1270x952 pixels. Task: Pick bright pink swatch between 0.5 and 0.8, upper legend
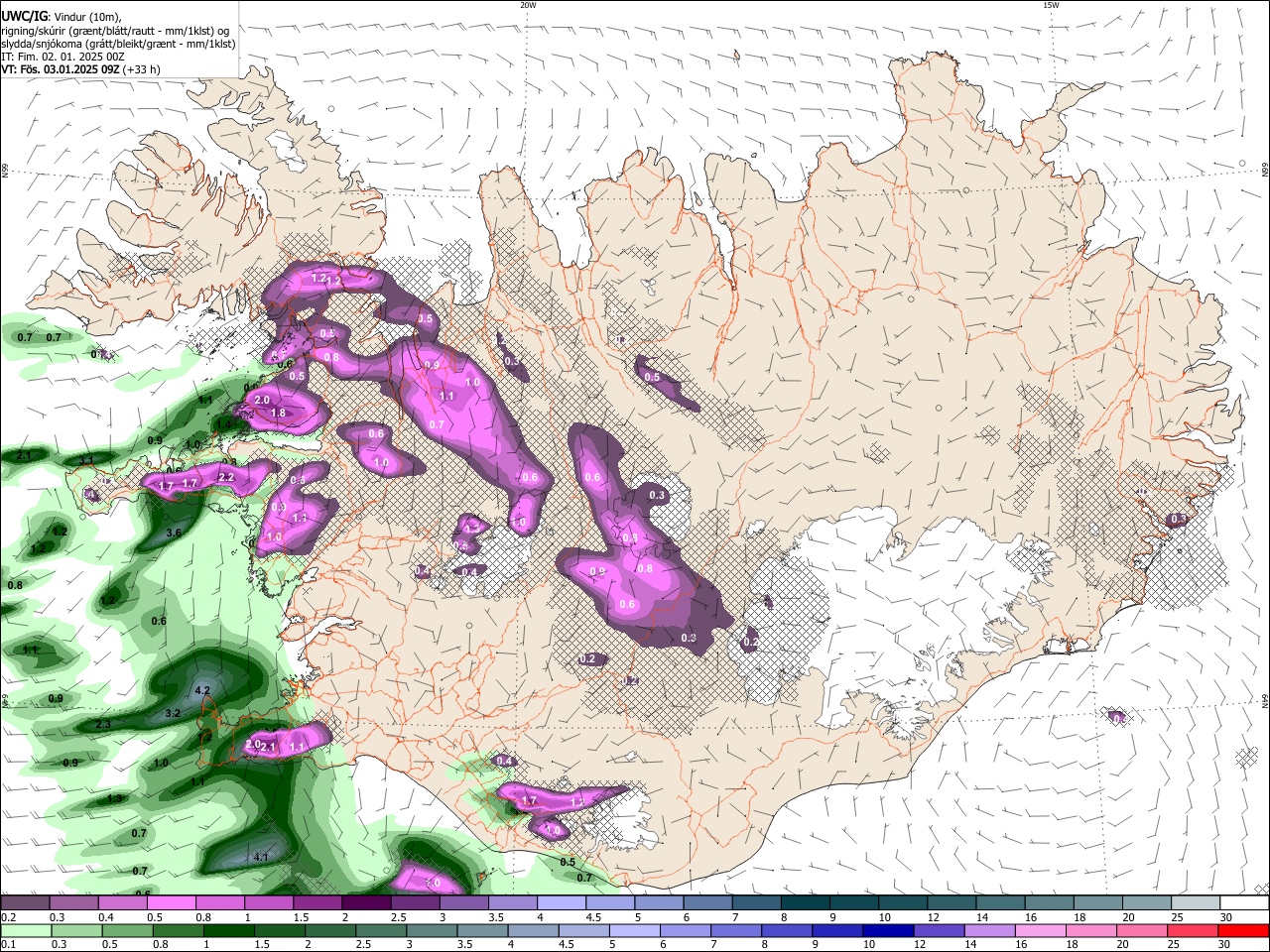point(171,903)
